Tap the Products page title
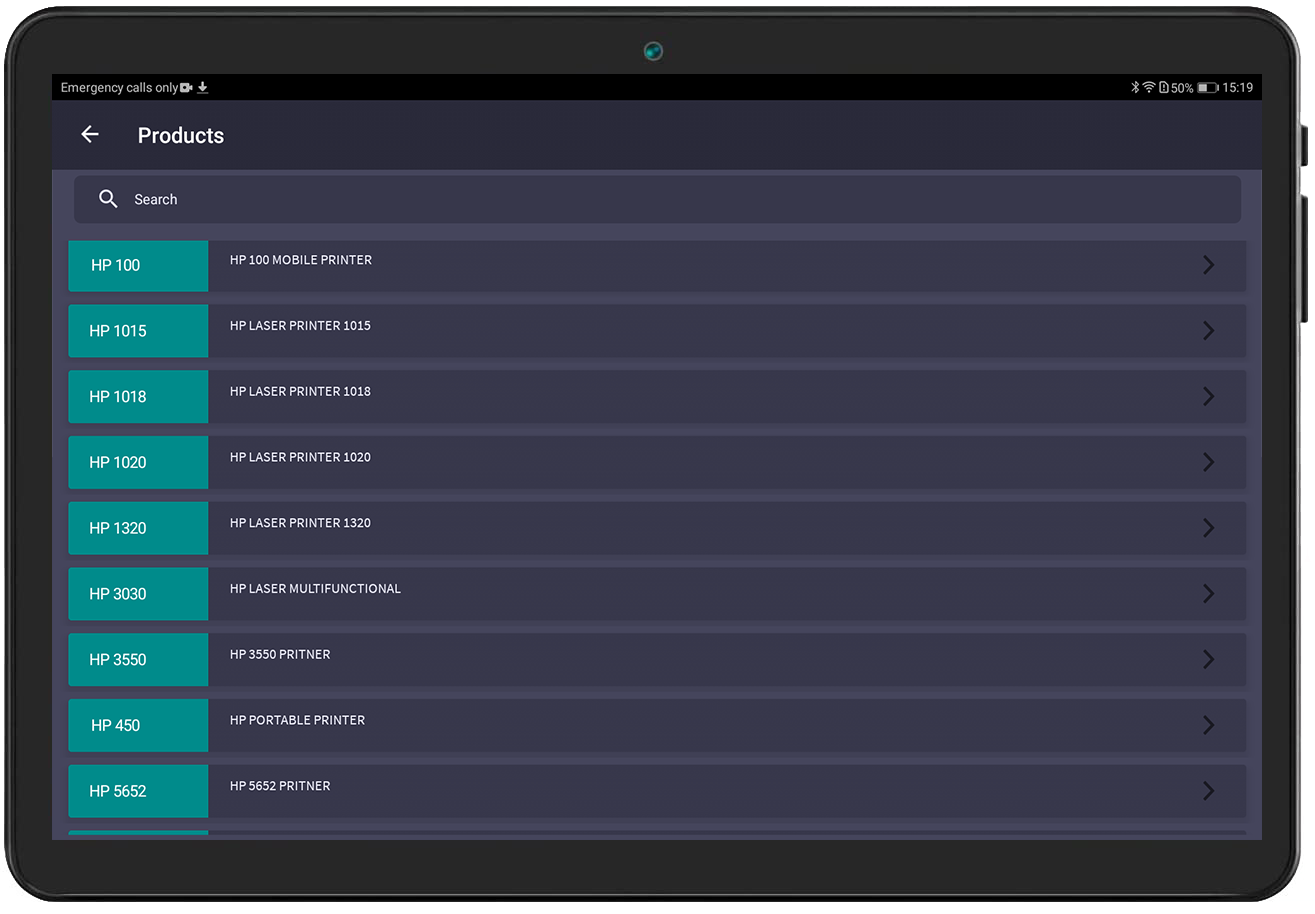1315x914 pixels. [181, 136]
